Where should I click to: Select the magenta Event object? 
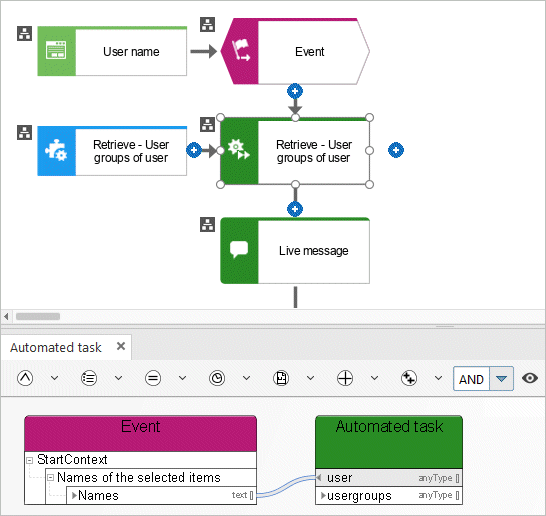[x=295, y=51]
